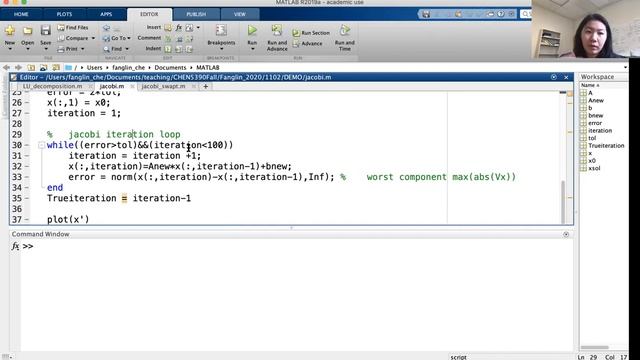Click the Run Section button
Viewport: 640px width, 360px height.
311,33
